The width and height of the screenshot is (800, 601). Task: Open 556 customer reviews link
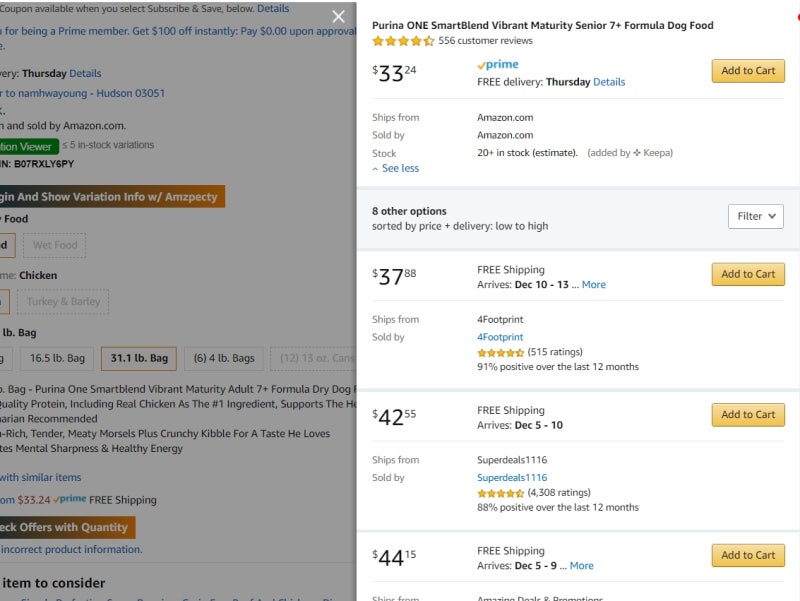coord(485,41)
